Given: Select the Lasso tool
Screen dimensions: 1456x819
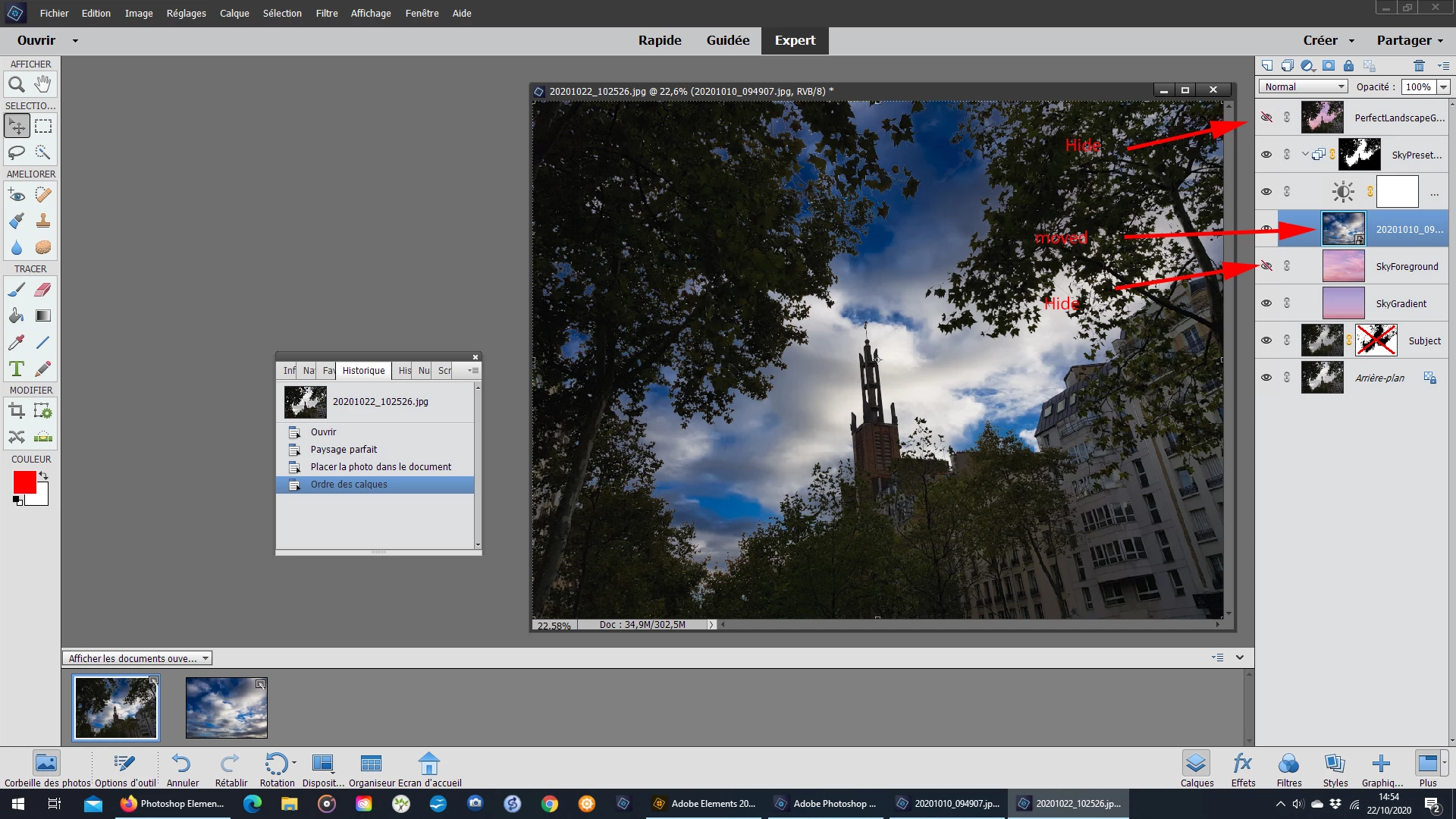Looking at the screenshot, I should coord(17,152).
